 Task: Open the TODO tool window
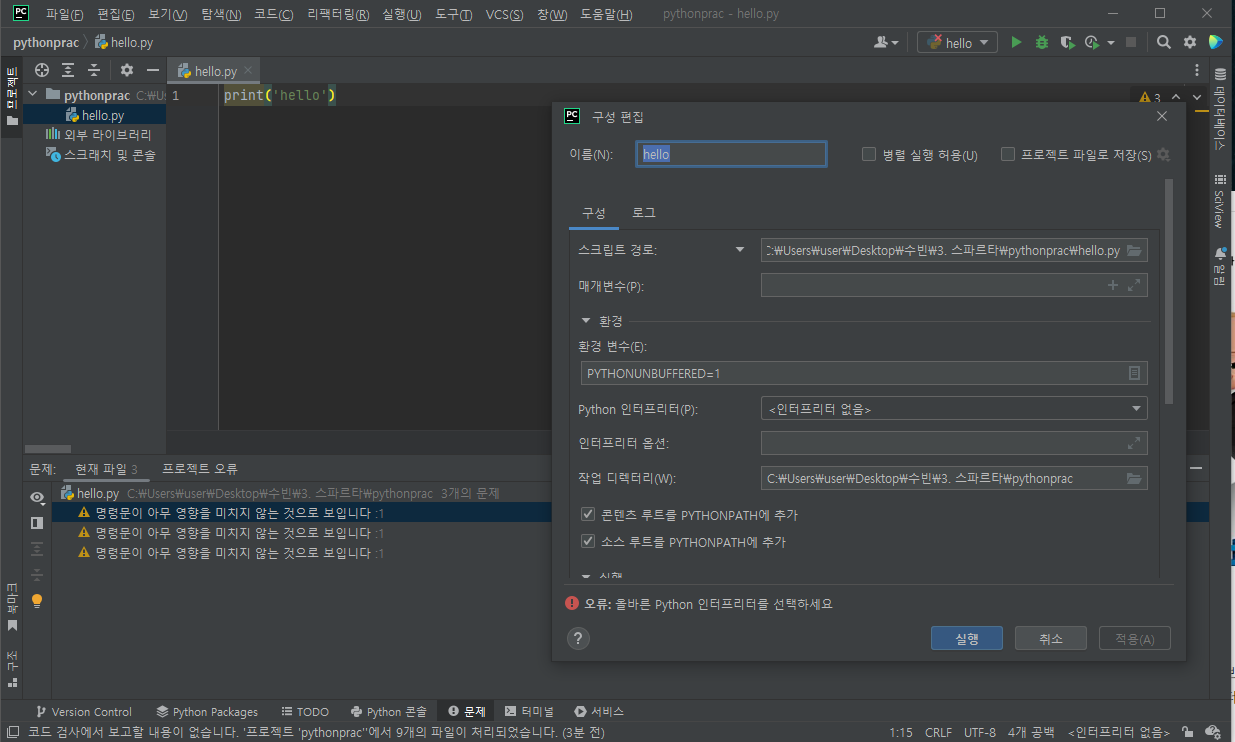[x=305, y=711]
